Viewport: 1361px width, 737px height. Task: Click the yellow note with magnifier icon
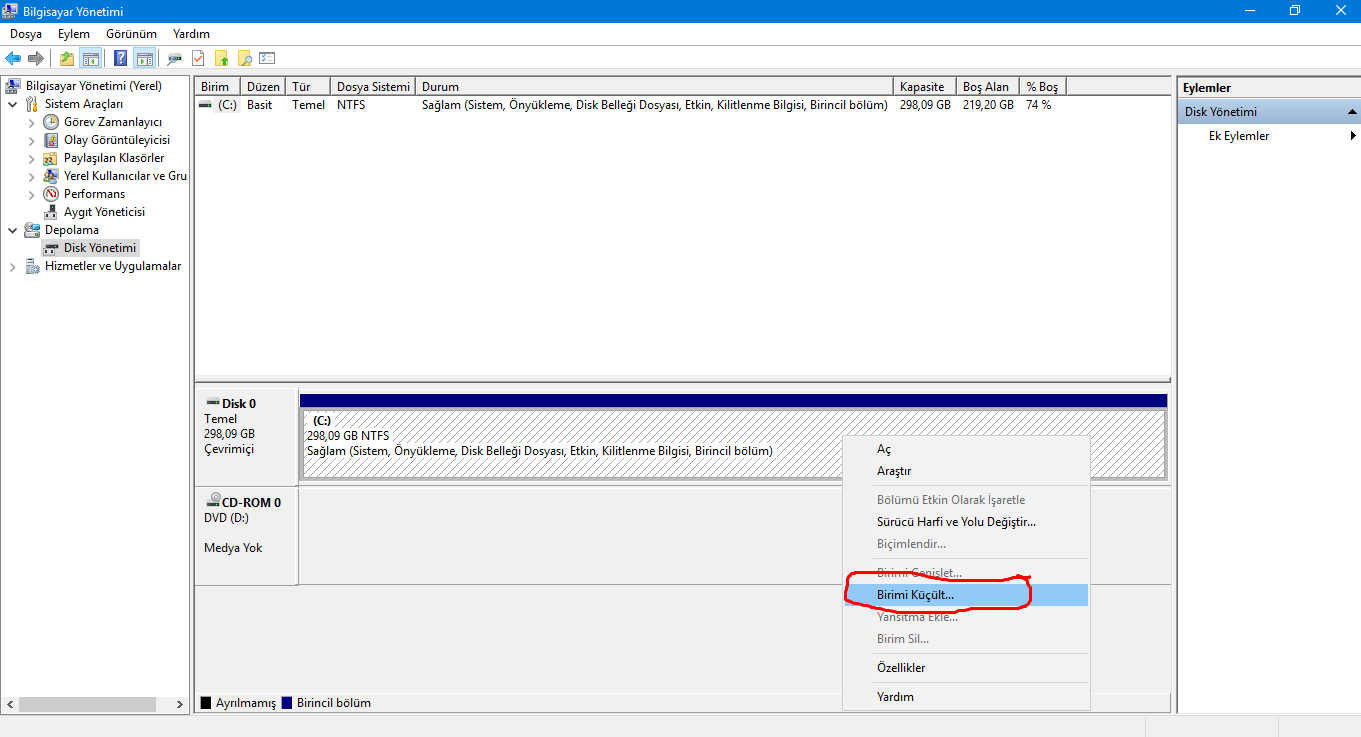244,58
